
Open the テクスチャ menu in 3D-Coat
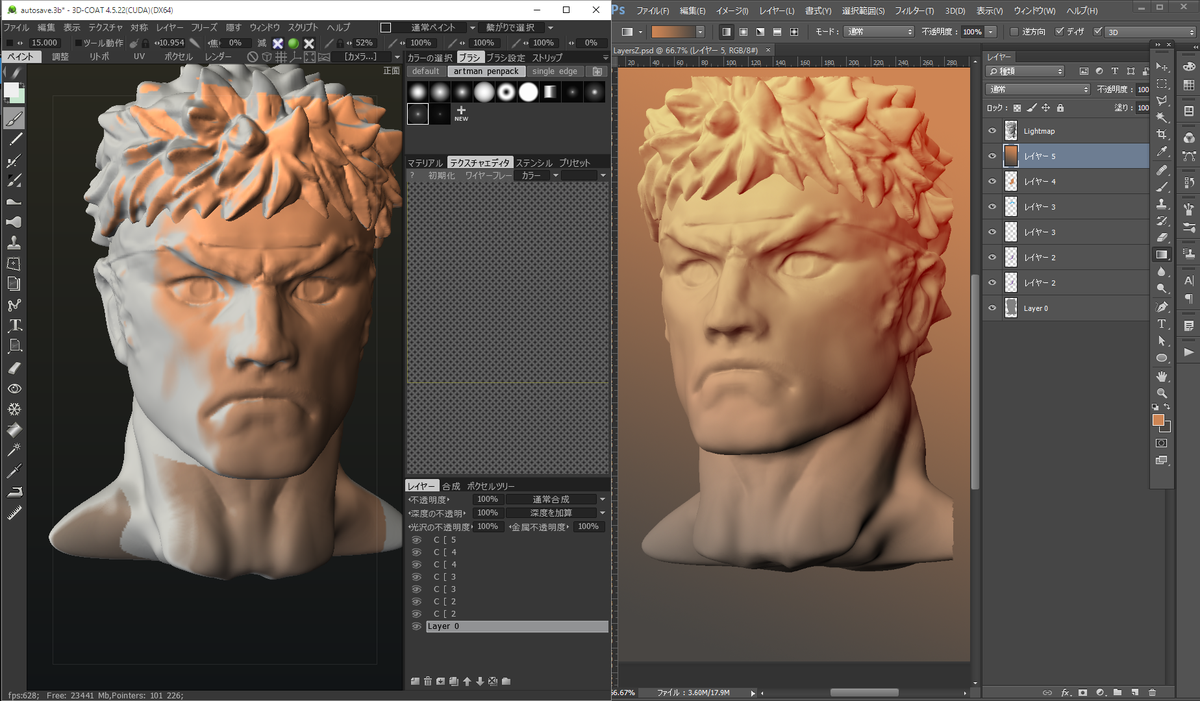coord(105,27)
